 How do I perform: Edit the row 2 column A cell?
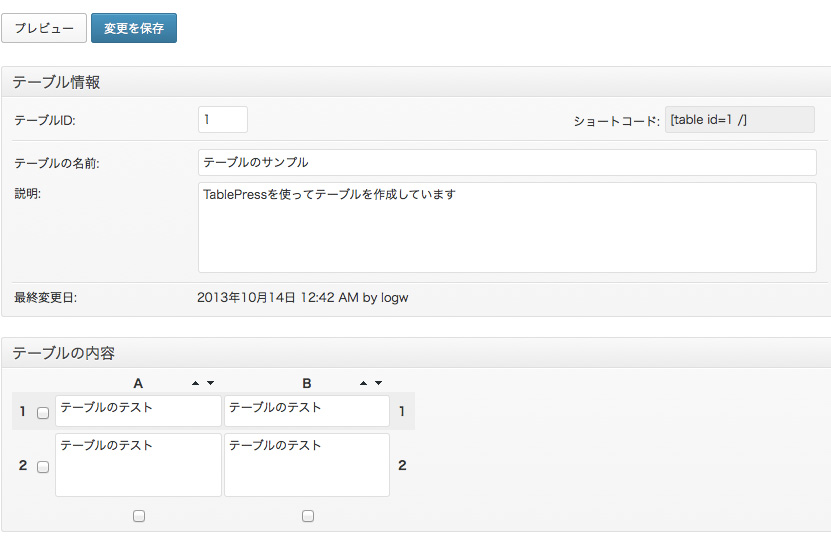pos(138,465)
